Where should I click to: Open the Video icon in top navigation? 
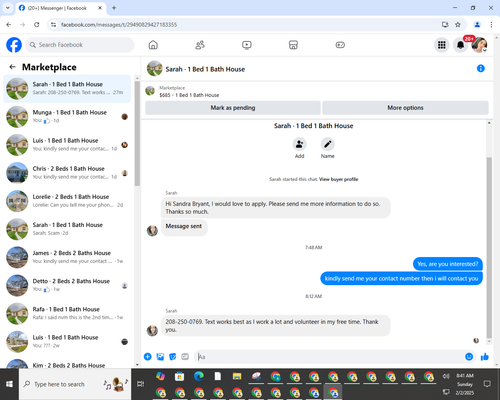(247, 45)
